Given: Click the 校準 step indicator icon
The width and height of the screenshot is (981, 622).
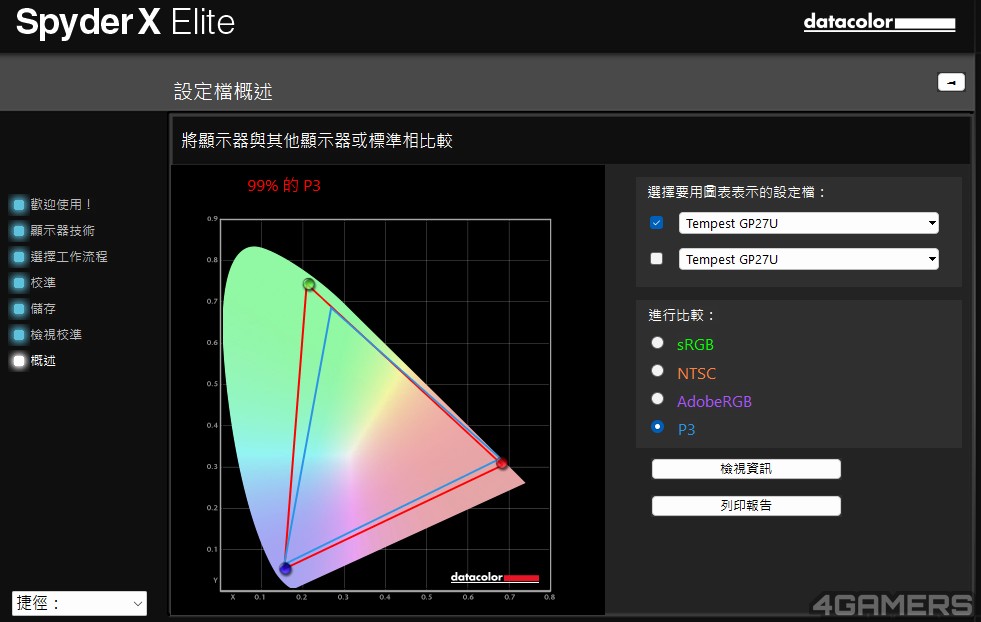Looking at the screenshot, I should point(18,283).
